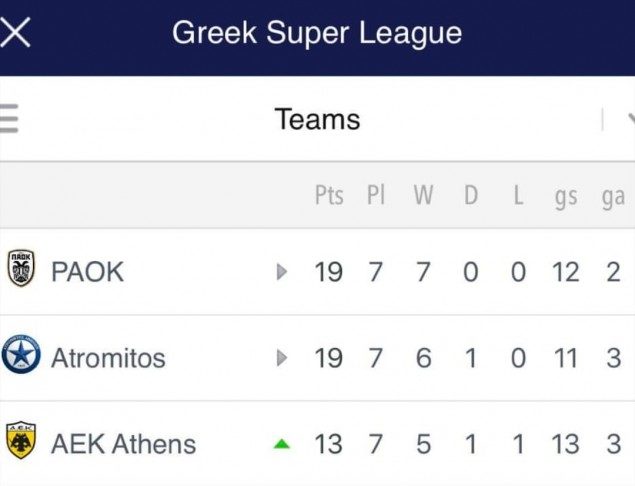Open the Atromitos team name
This screenshot has width=635, height=486.
tap(108, 357)
